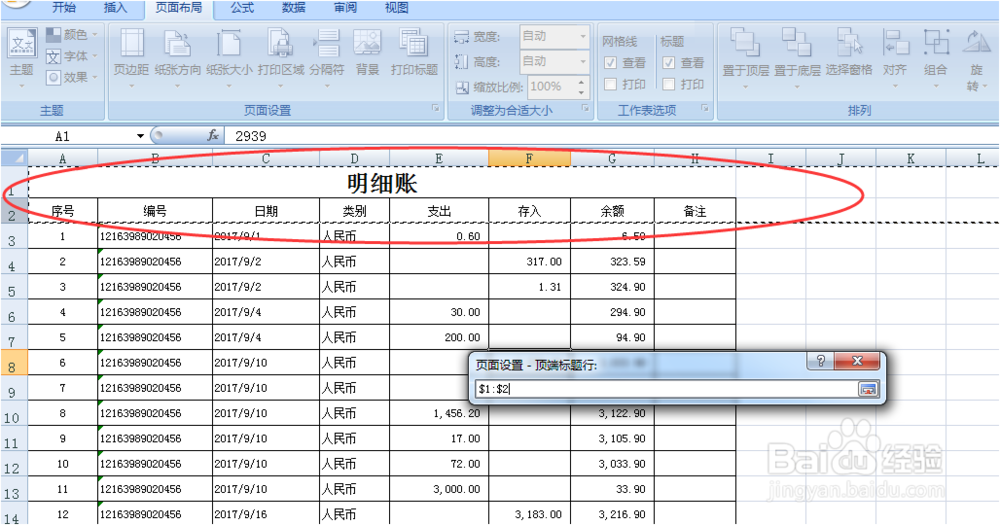Switch to the 视图 tab
Image resolution: width=1000 pixels, height=525 pixels.
tap(397, 8)
